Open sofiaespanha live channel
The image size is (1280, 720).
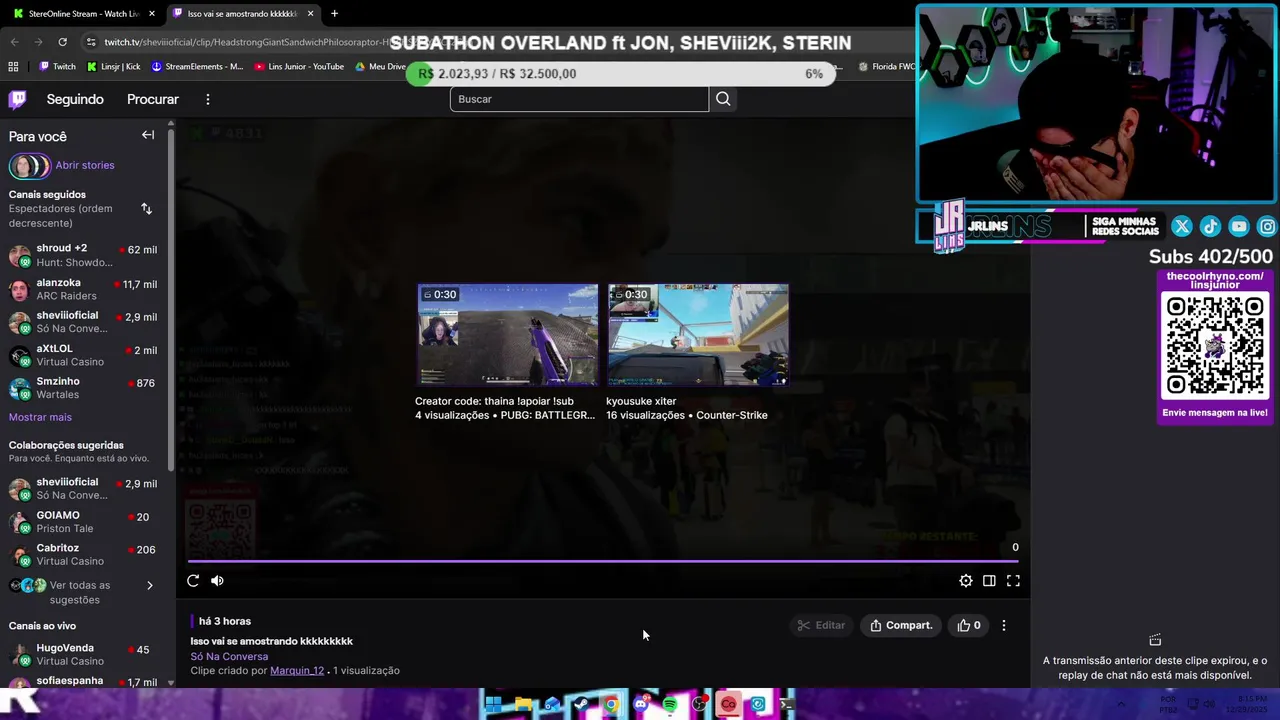(83, 682)
